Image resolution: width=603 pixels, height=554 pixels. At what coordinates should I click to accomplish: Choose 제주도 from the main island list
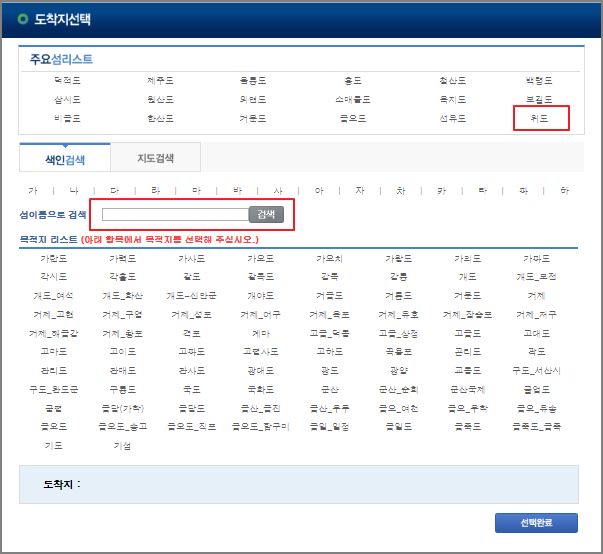pyautogui.click(x=160, y=81)
